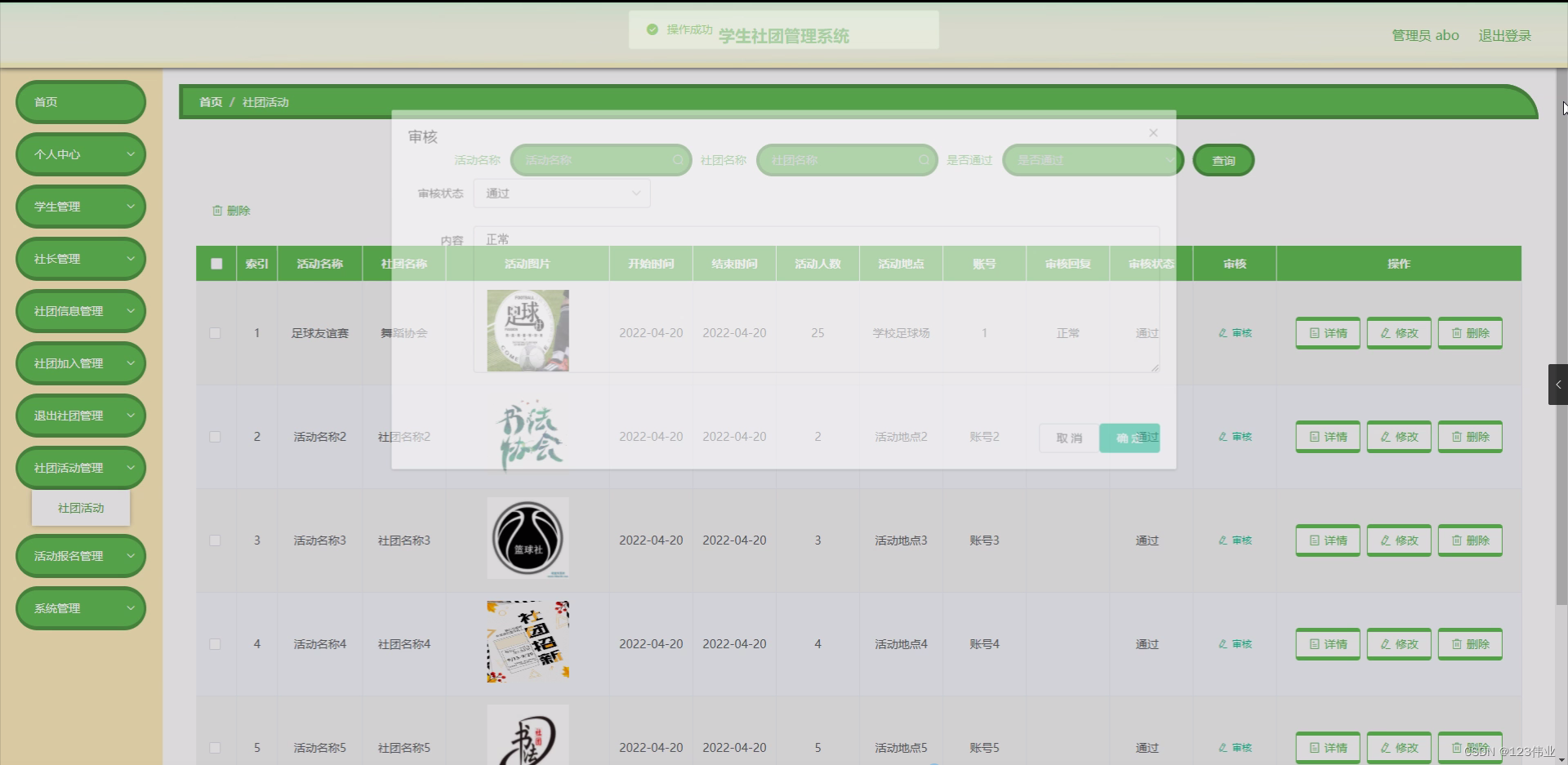Tick the checkbox for row 活动名称3
Viewport: 1568px width, 765px height.
(x=215, y=540)
